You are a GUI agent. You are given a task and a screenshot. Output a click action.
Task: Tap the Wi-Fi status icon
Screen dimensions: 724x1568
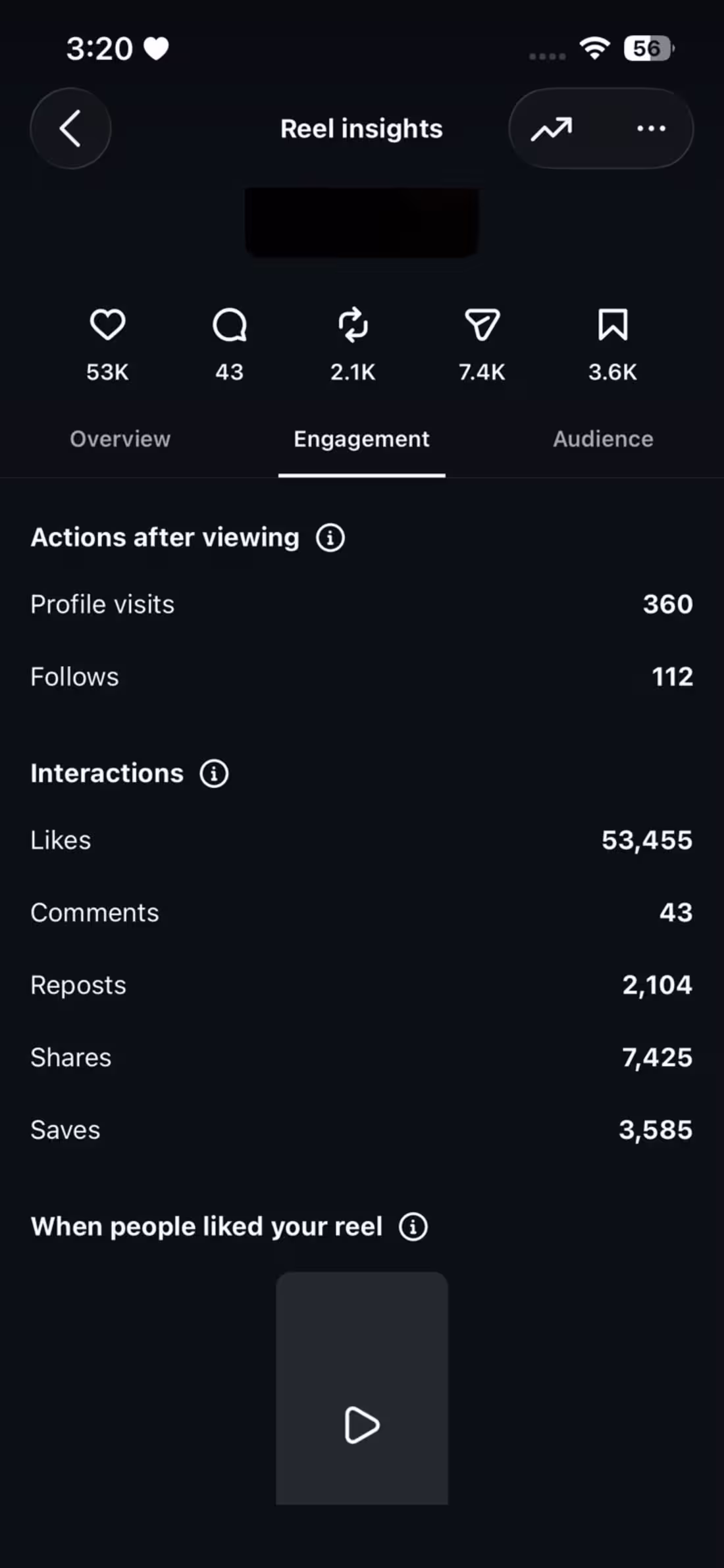tap(594, 48)
